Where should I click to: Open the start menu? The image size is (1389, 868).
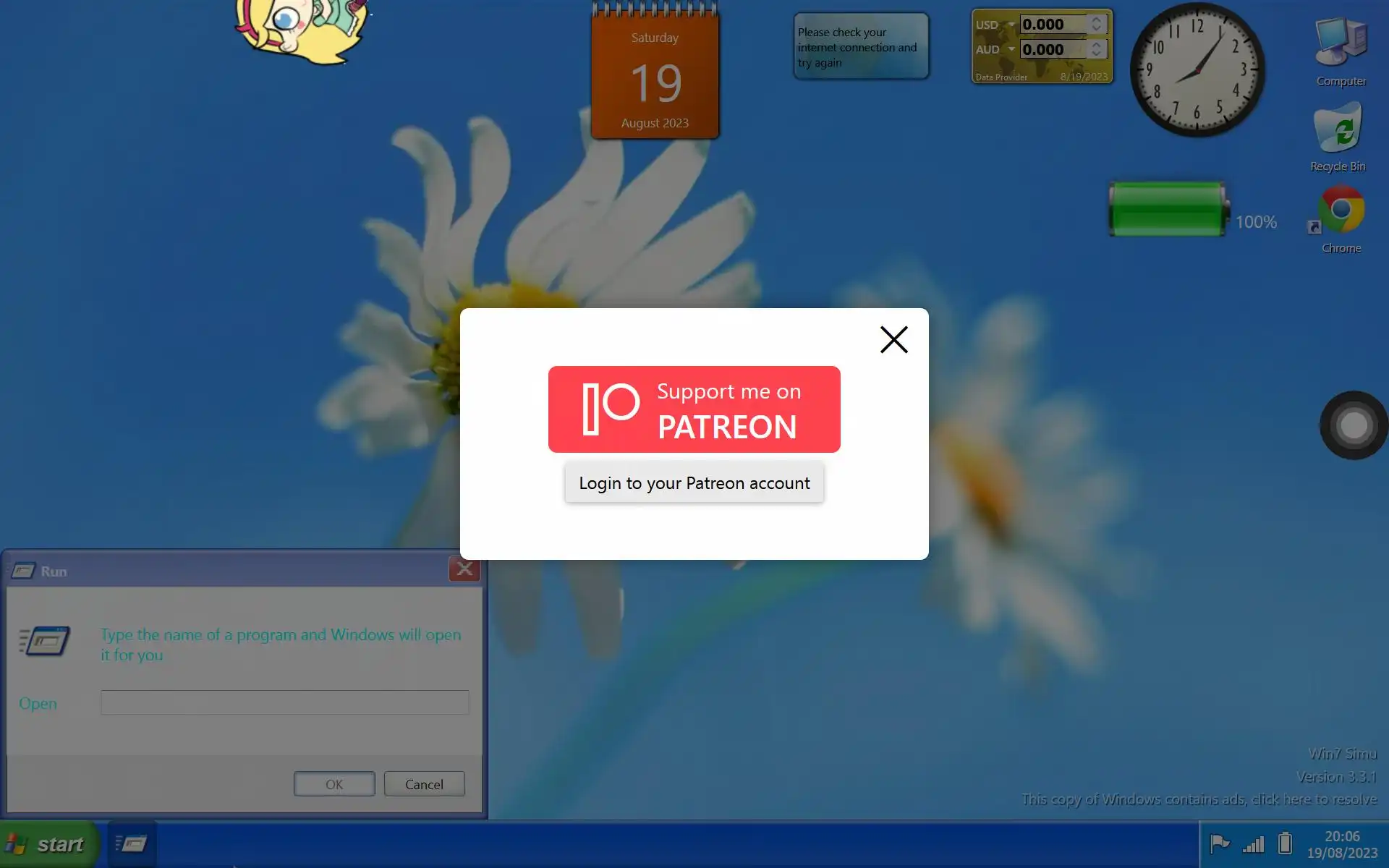point(48,843)
